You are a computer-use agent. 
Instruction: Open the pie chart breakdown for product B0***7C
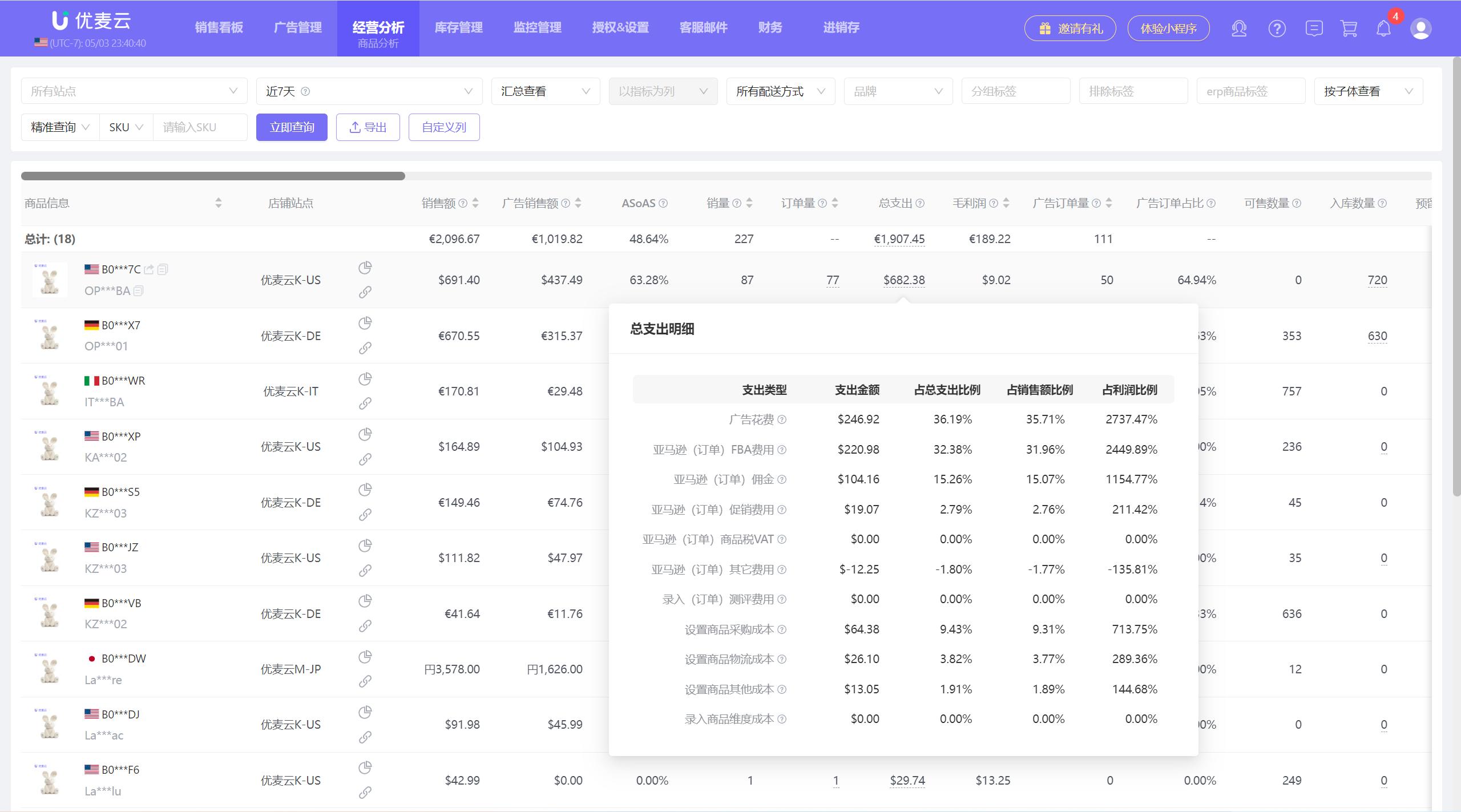(365, 267)
